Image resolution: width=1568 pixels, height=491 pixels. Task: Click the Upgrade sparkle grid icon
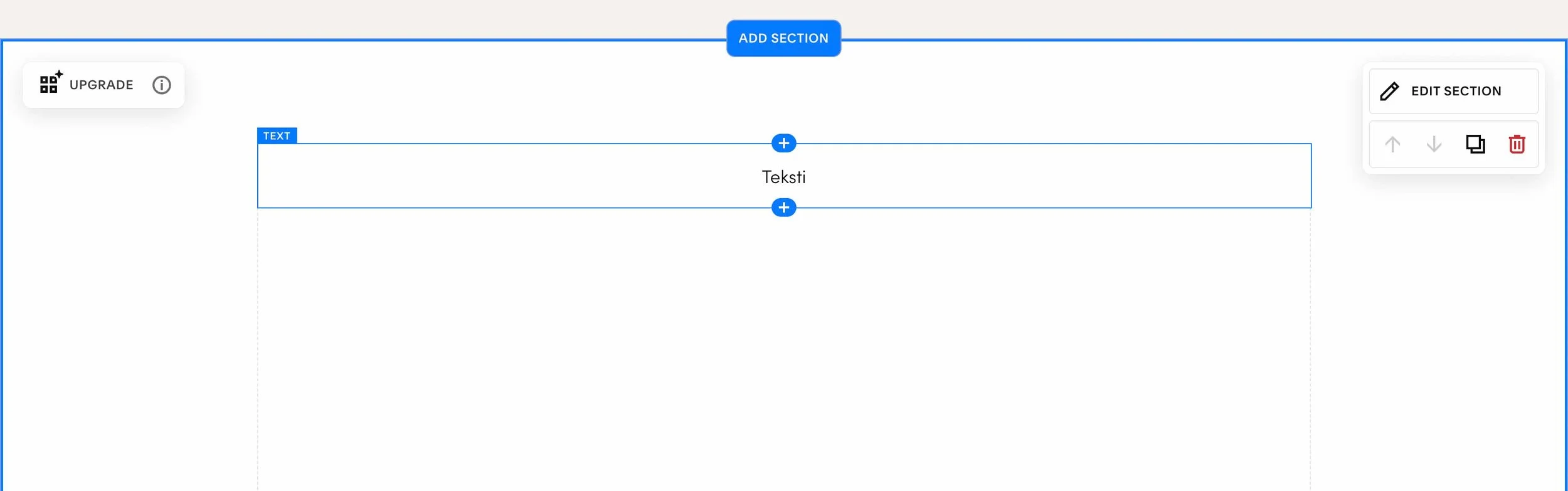pyautogui.click(x=51, y=82)
